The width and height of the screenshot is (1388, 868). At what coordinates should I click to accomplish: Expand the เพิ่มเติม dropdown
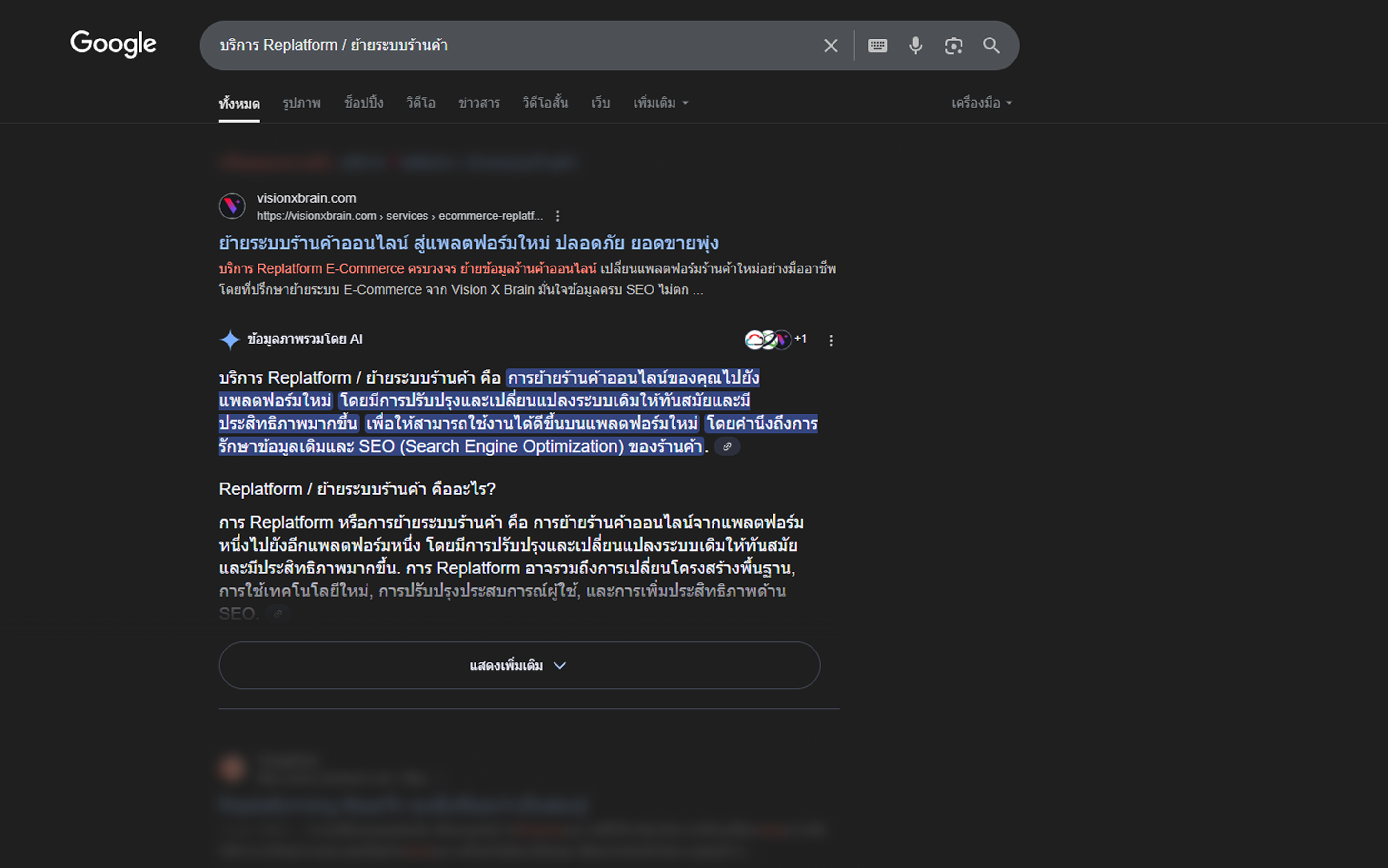tap(660, 103)
